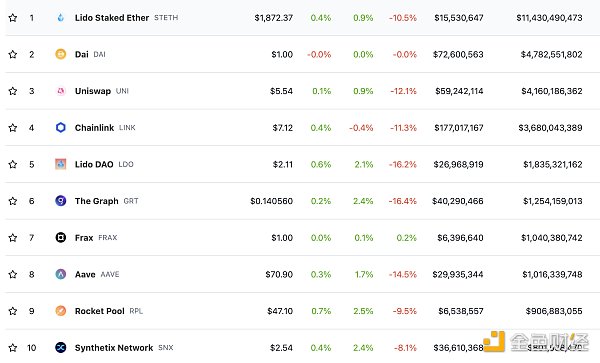Open the Uniswap coin page link
The height and width of the screenshot is (363, 600).
pyautogui.click(x=102, y=91)
